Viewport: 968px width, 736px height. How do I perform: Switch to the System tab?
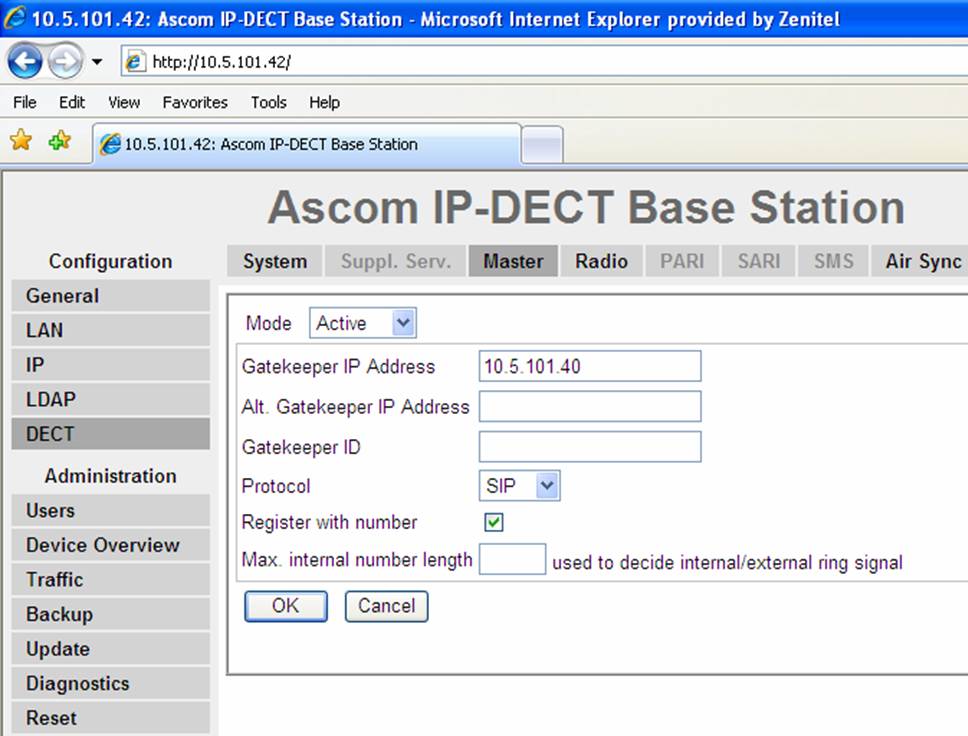pos(273,261)
